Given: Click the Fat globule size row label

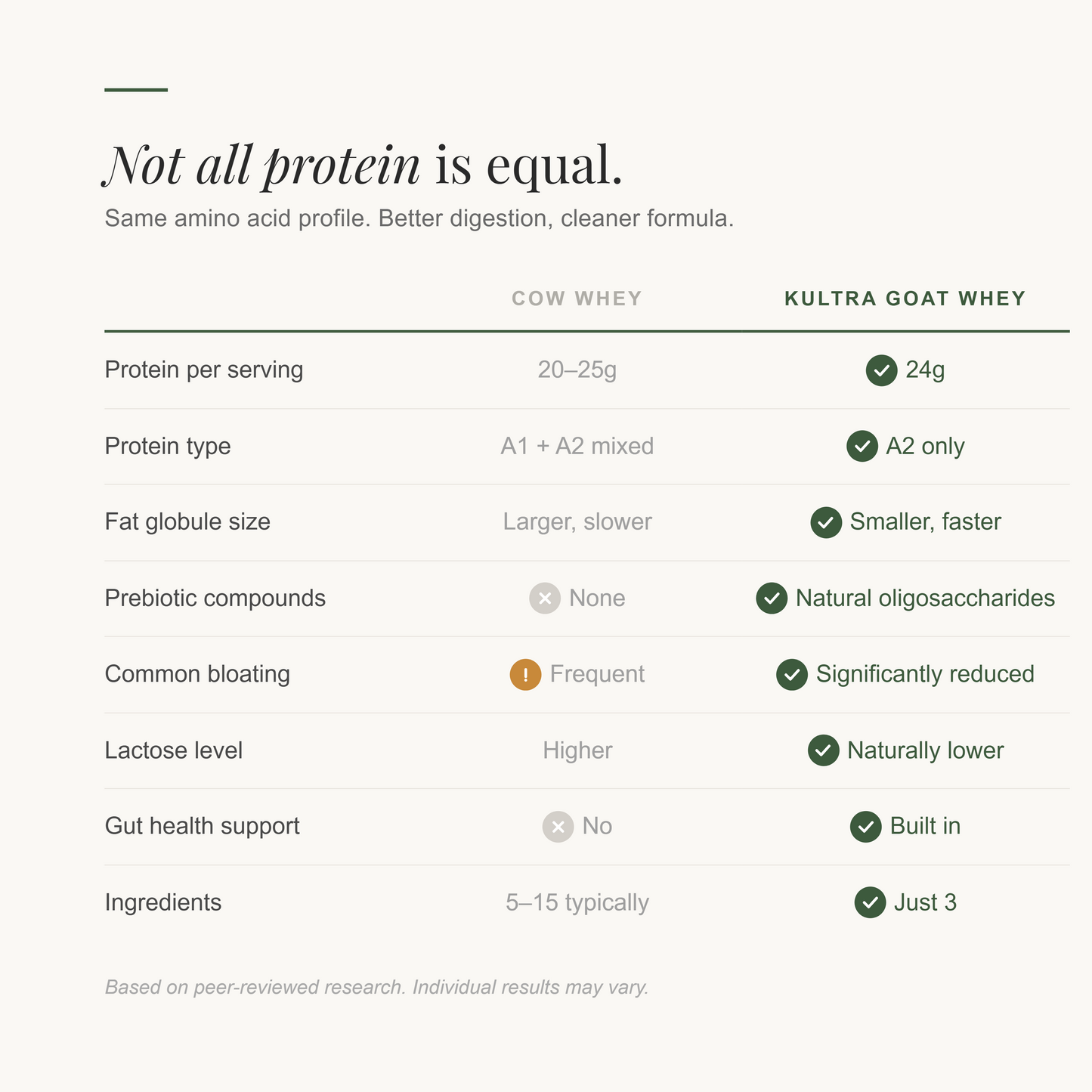Looking at the screenshot, I should pos(187,522).
